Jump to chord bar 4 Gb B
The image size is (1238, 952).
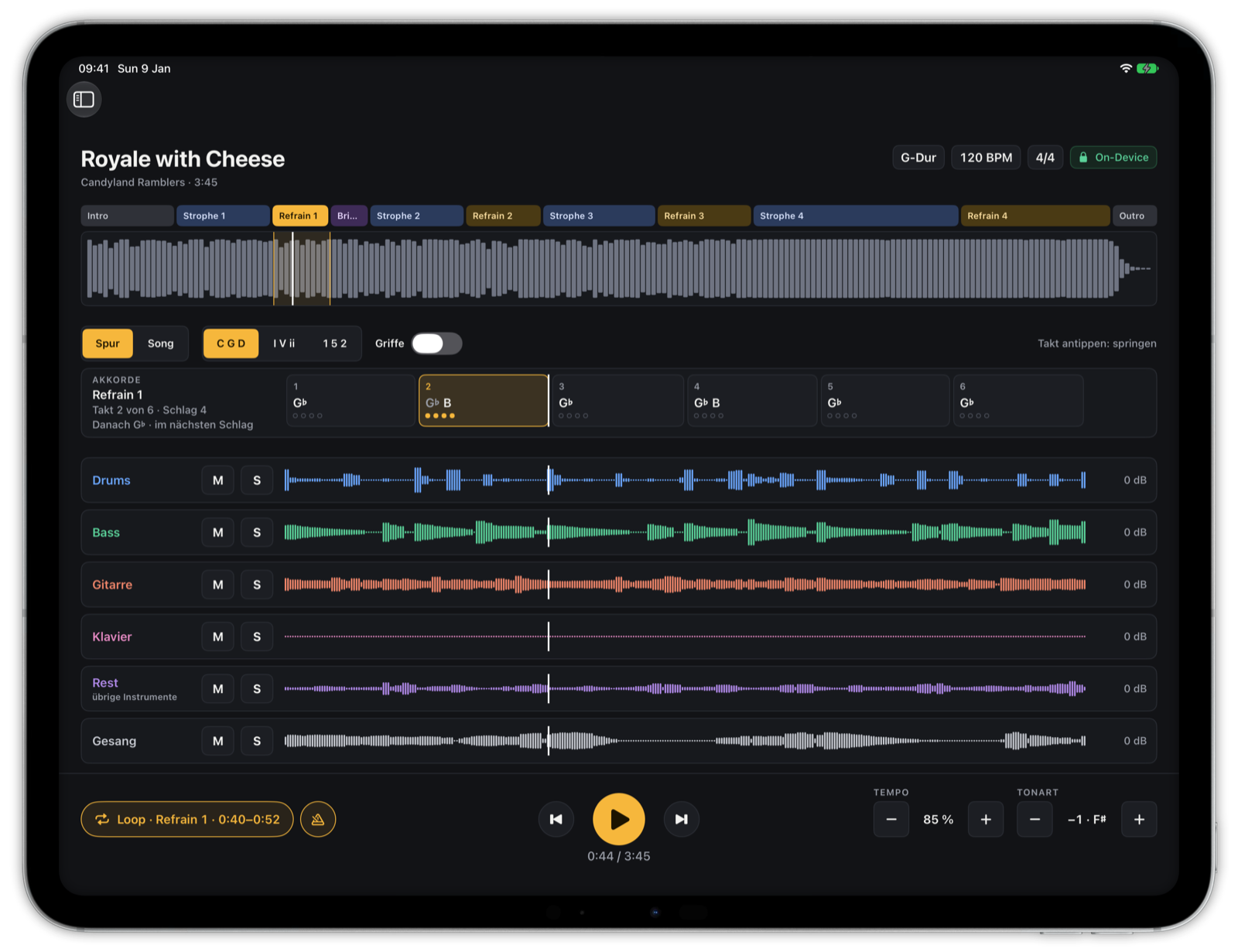click(x=752, y=401)
